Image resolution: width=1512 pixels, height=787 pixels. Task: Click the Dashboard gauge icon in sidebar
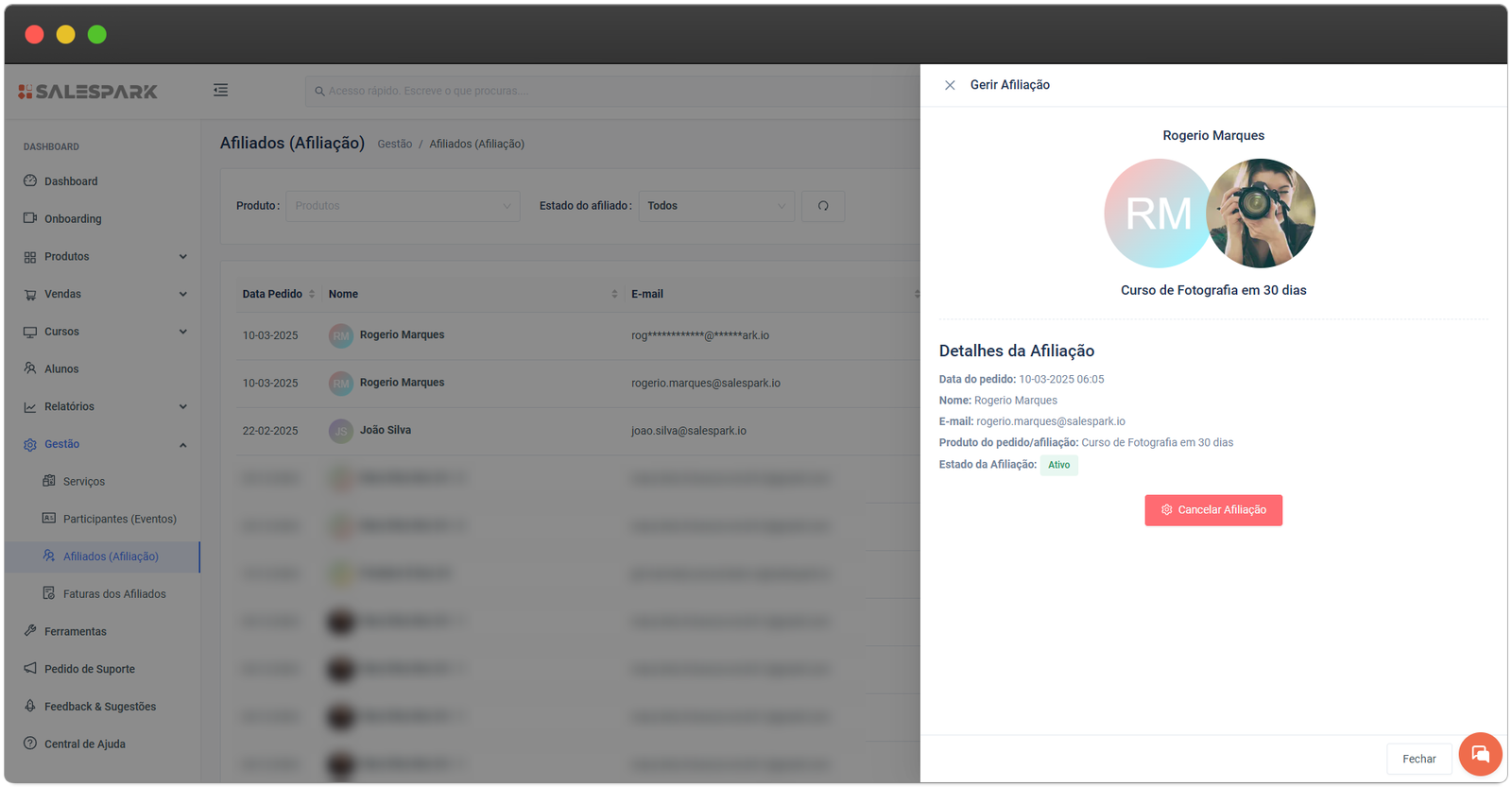coord(30,181)
